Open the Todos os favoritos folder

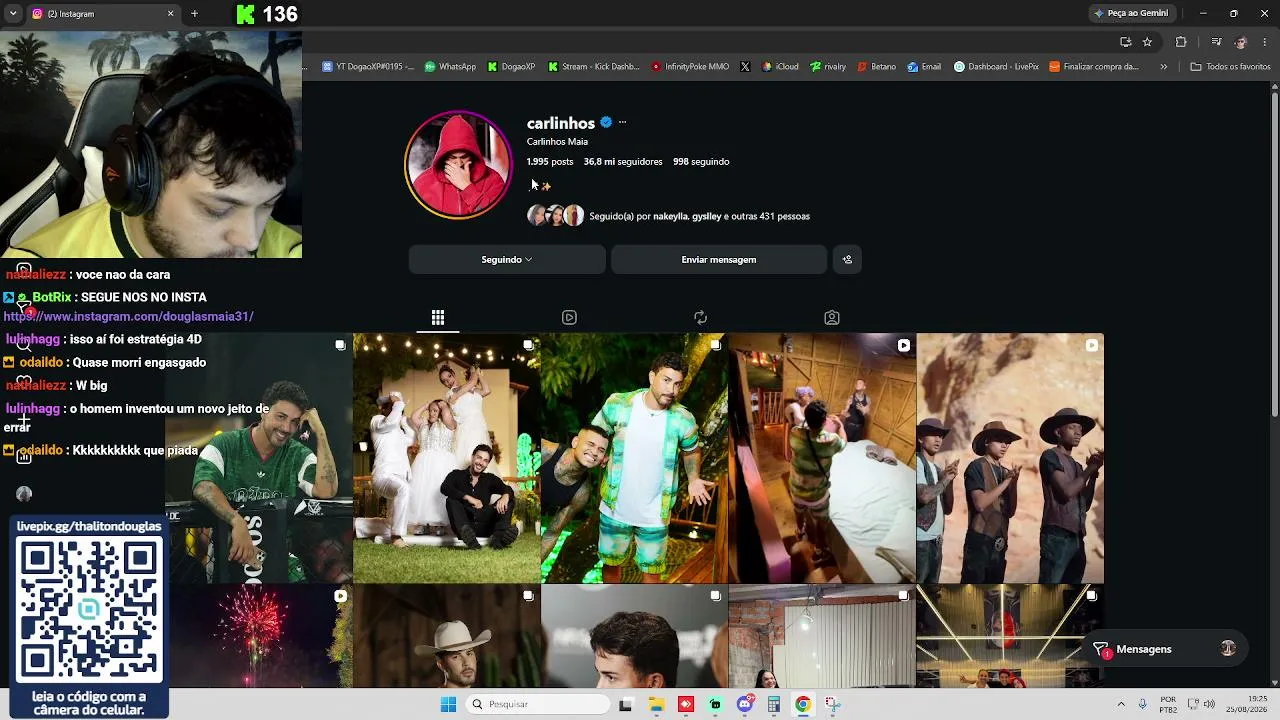pos(1230,67)
